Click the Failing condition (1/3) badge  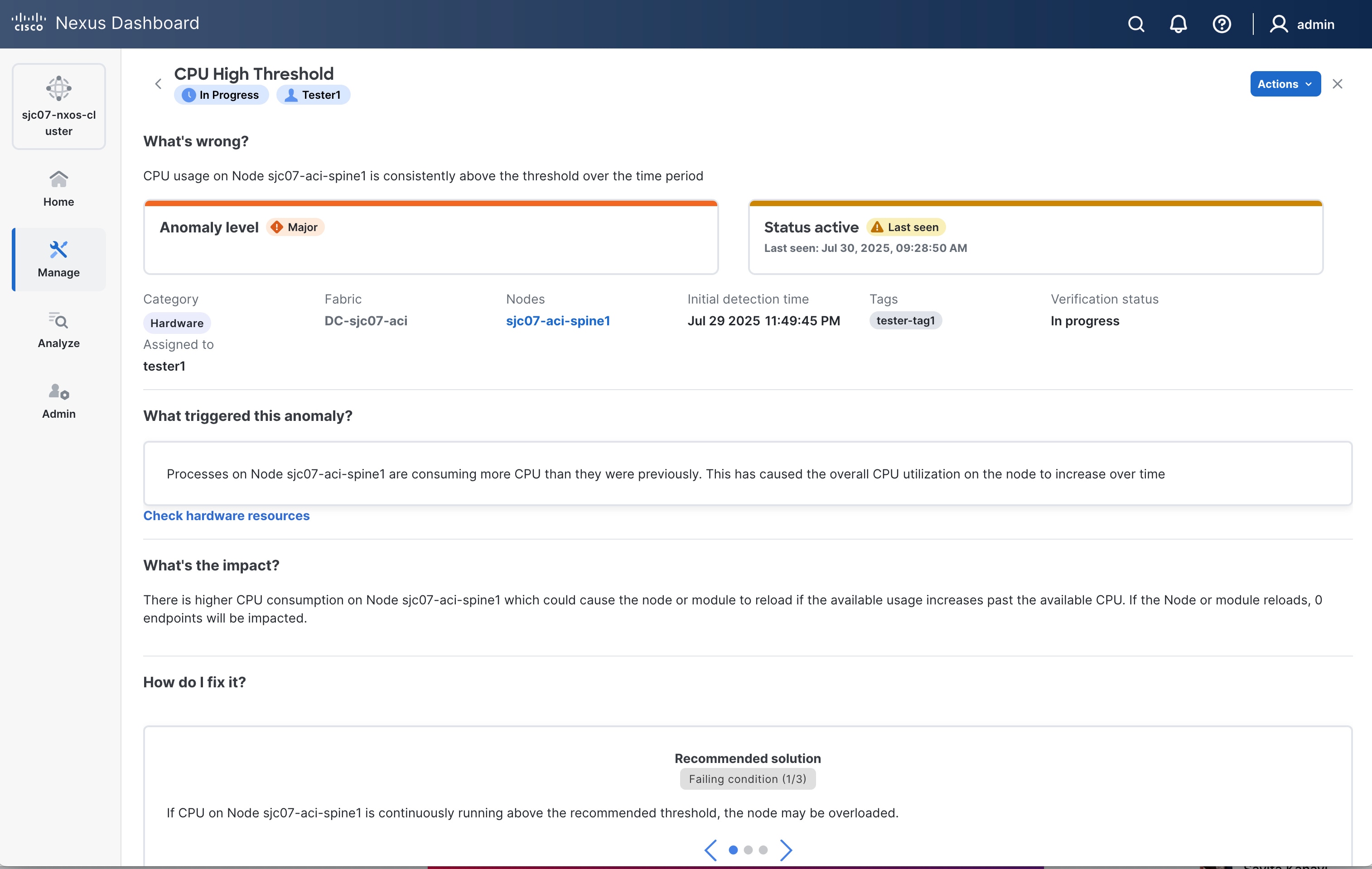click(748, 779)
